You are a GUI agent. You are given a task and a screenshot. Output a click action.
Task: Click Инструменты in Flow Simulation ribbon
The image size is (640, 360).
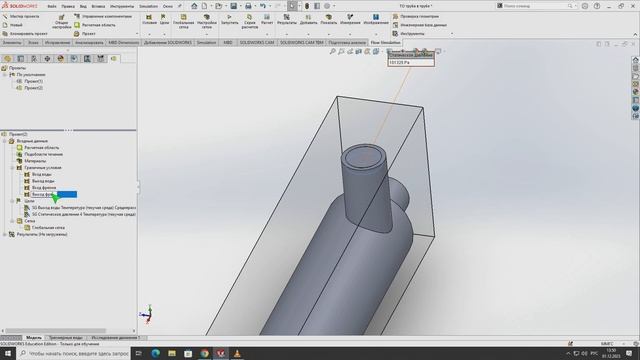pos(408,34)
